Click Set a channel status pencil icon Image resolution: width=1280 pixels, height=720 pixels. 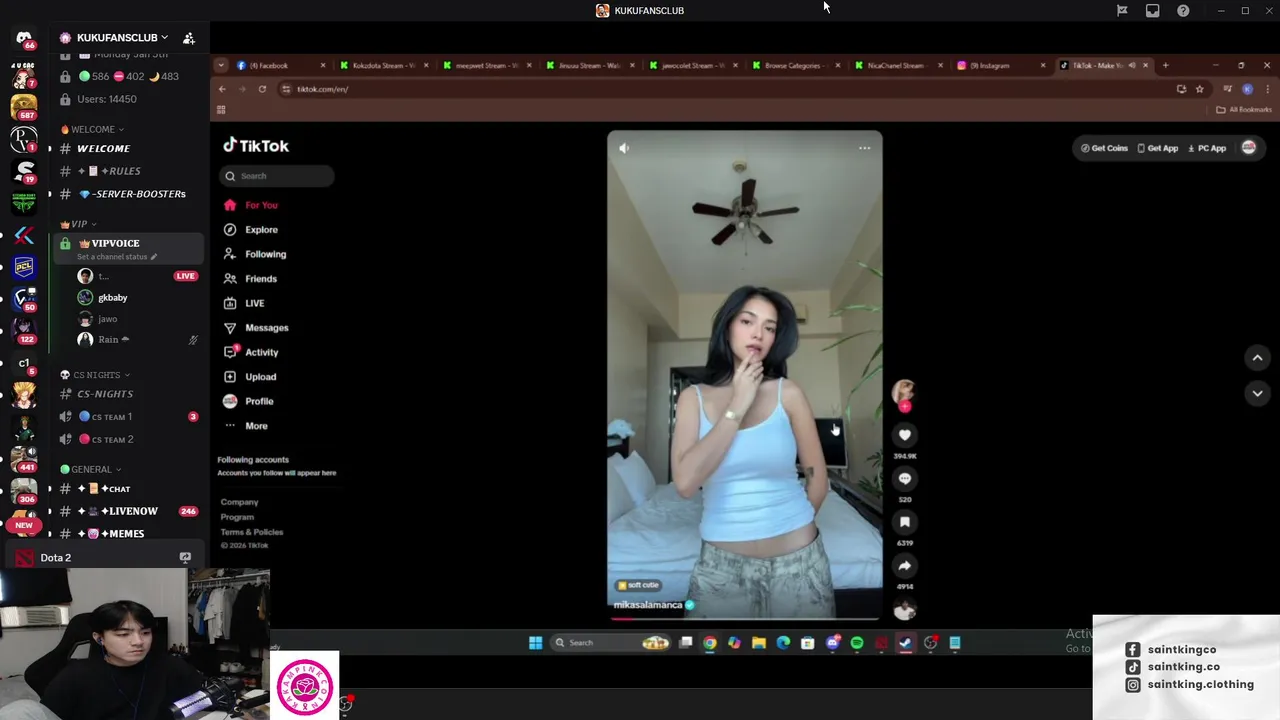point(154,257)
